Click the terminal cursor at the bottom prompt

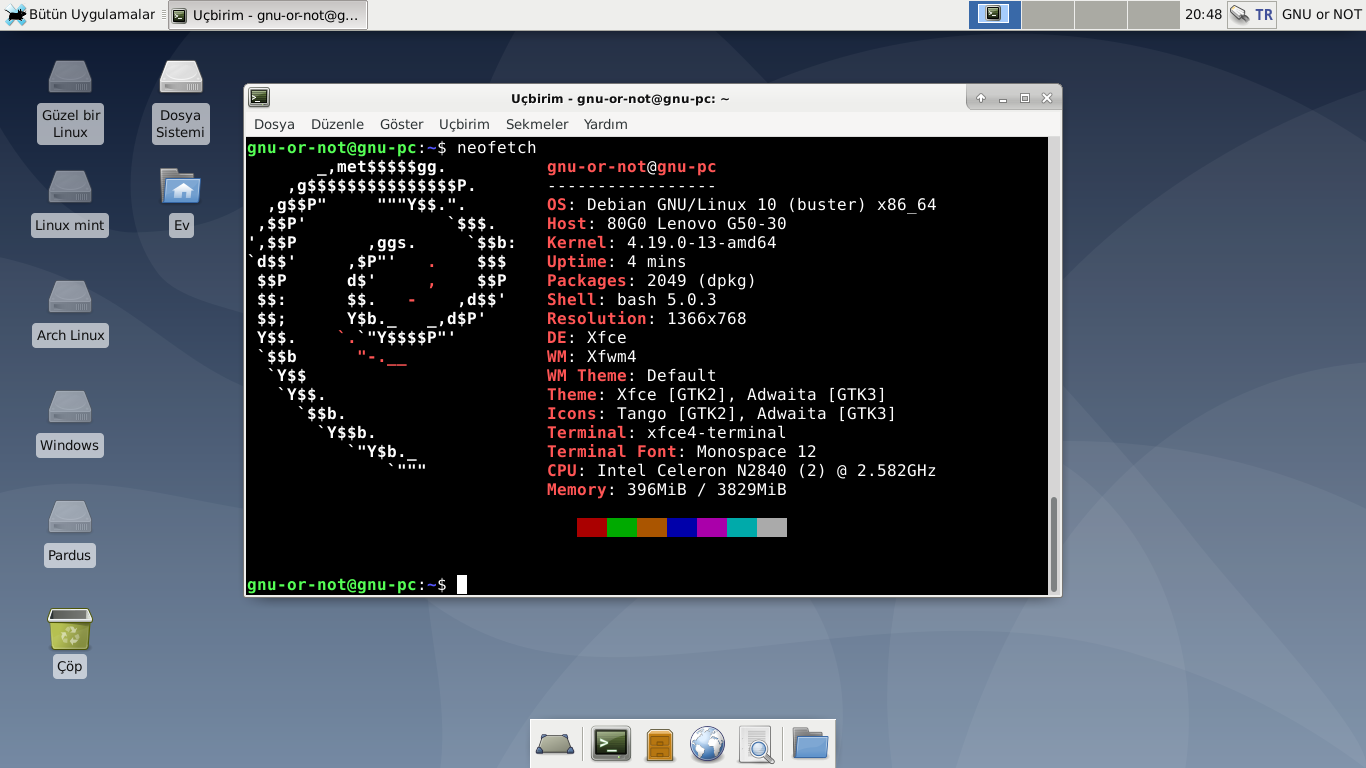click(462, 584)
